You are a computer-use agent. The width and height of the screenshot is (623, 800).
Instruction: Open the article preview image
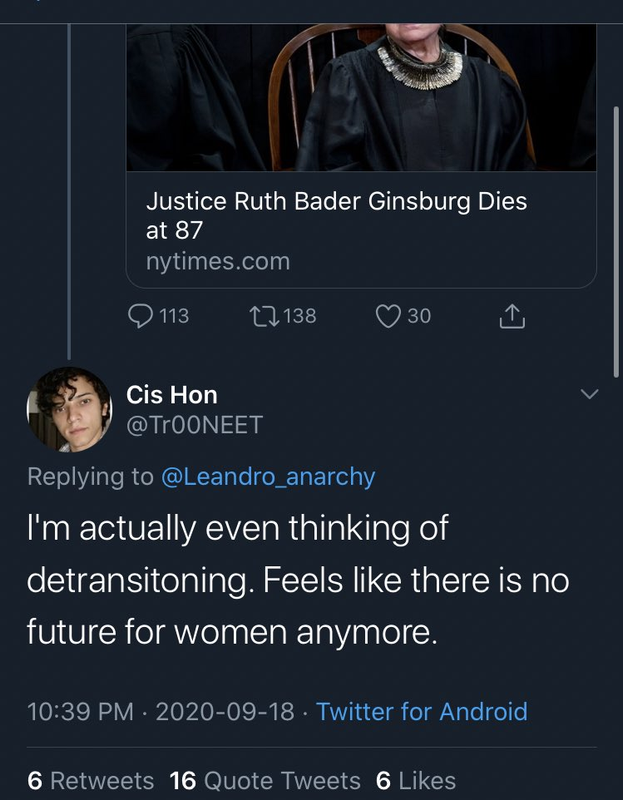click(x=361, y=97)
